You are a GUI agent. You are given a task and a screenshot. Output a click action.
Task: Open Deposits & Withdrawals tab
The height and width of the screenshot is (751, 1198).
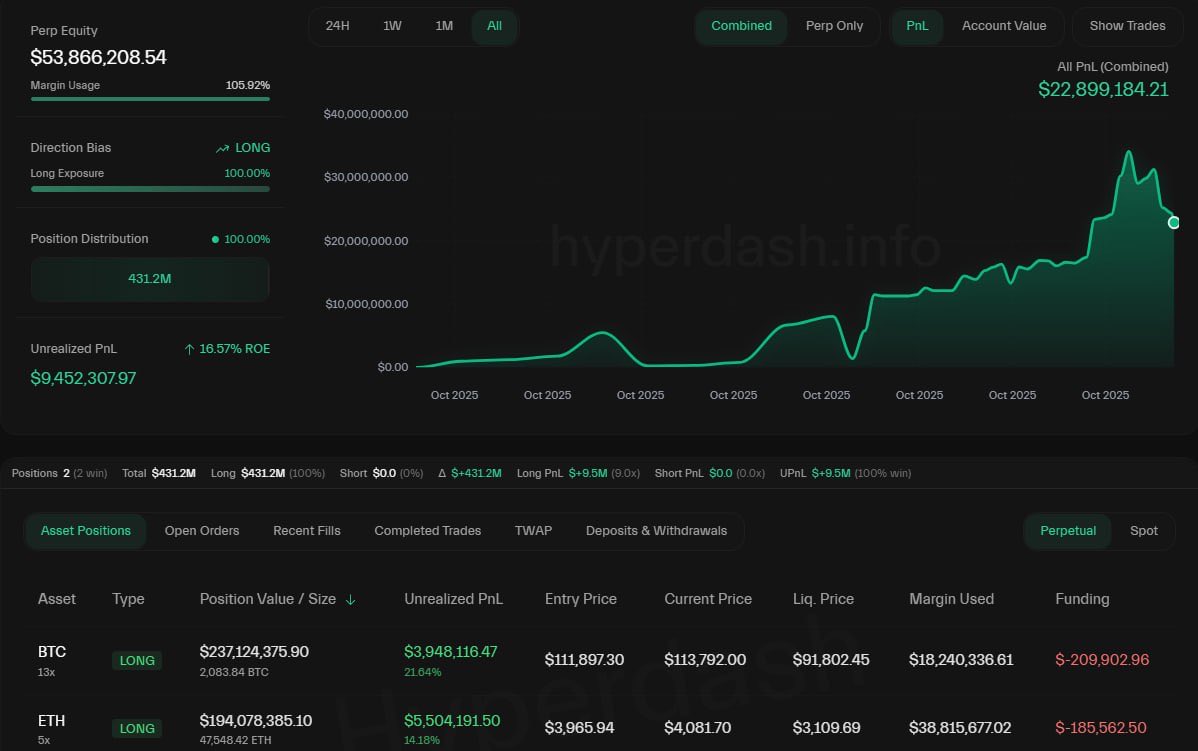point(656,531)
